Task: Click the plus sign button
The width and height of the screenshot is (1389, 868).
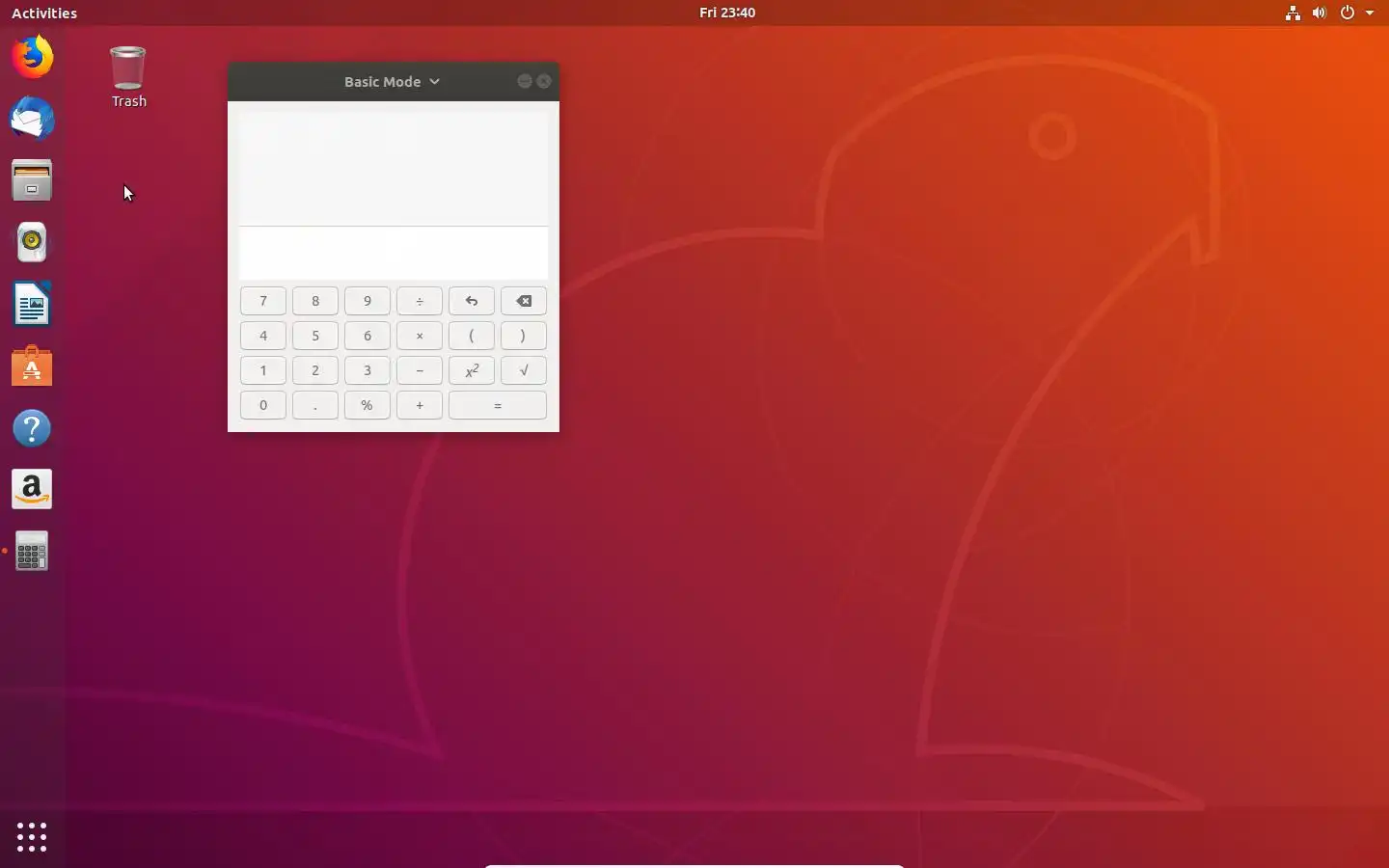Action: tap(420, 405)
